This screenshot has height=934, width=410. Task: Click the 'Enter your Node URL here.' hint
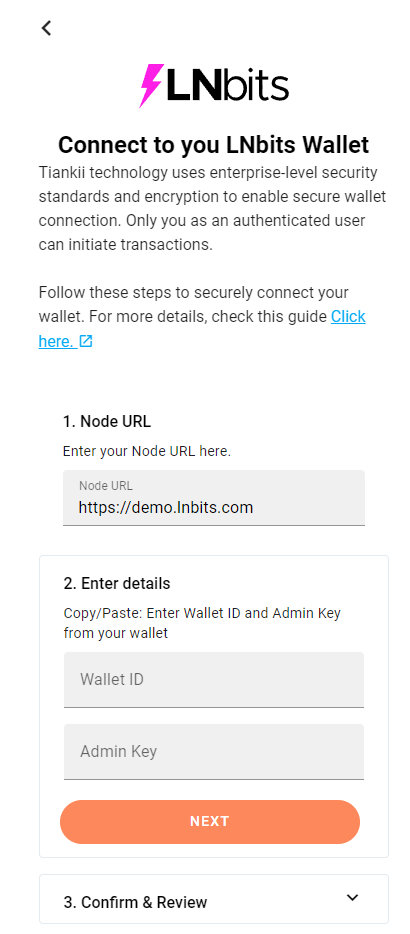click(x=147, y=452)
